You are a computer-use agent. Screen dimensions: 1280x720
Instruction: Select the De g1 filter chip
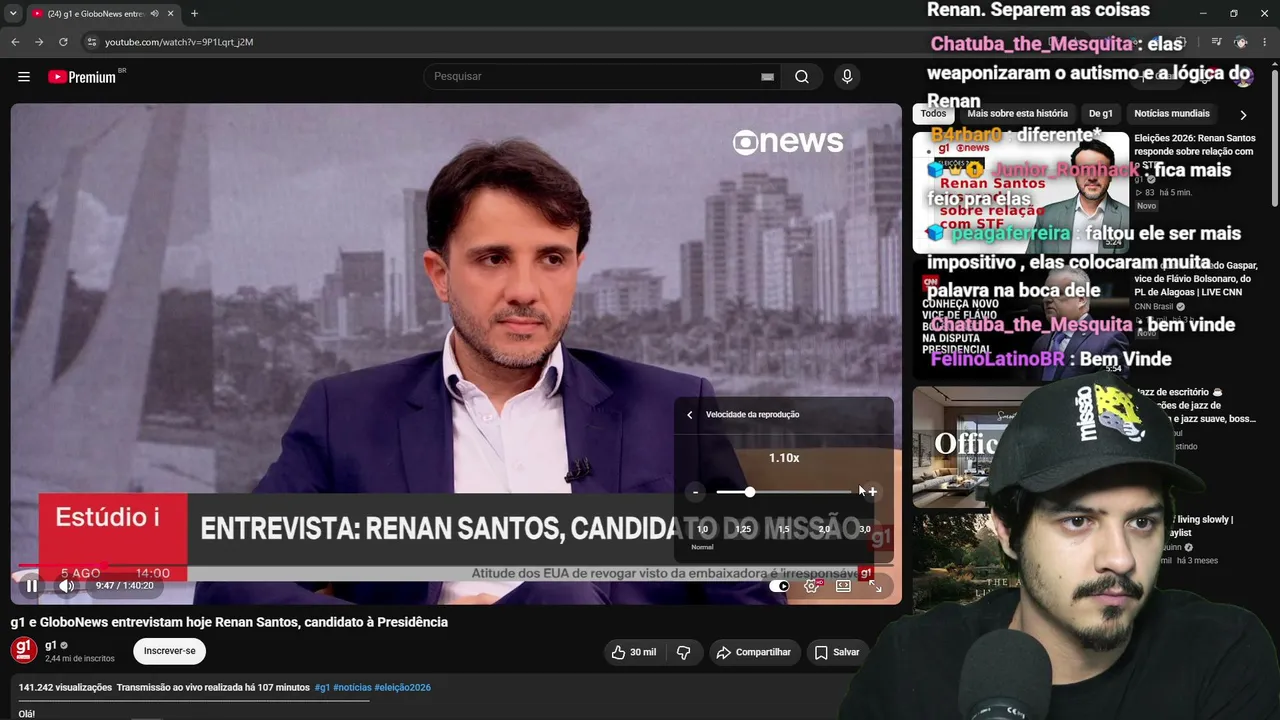[x=1100, y=114]
